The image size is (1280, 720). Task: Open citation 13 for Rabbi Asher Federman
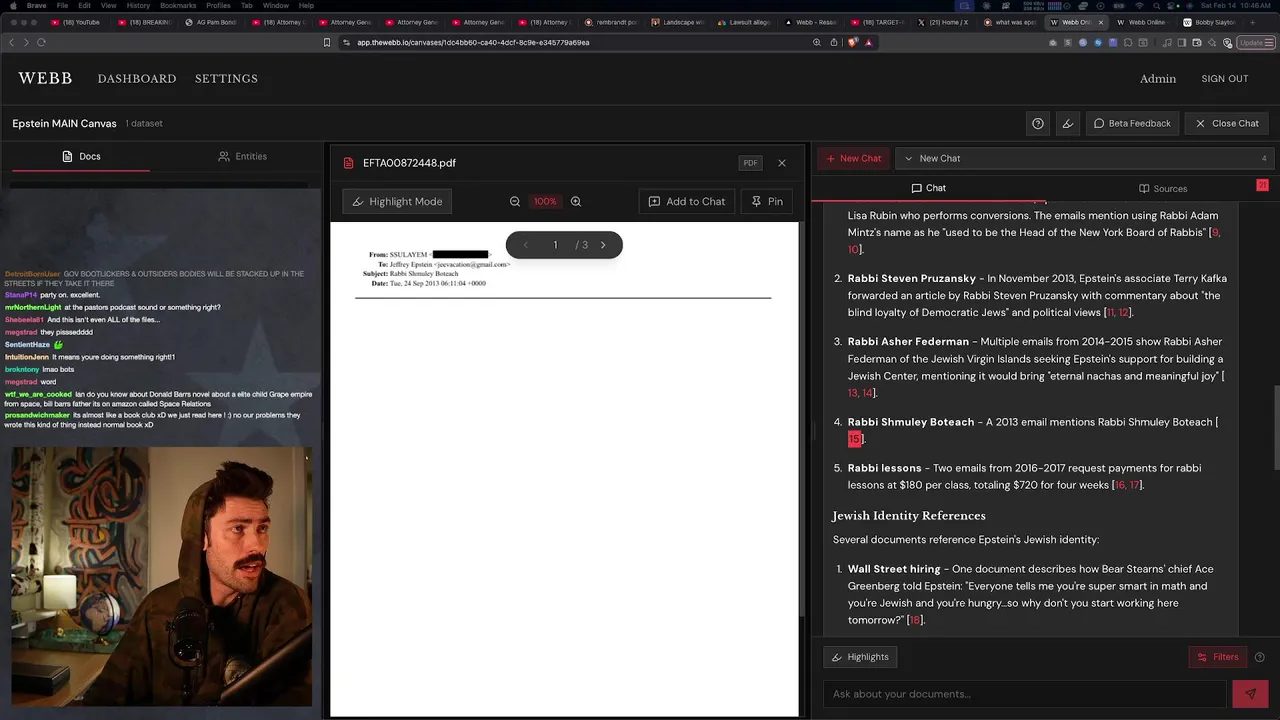[853, 393]
